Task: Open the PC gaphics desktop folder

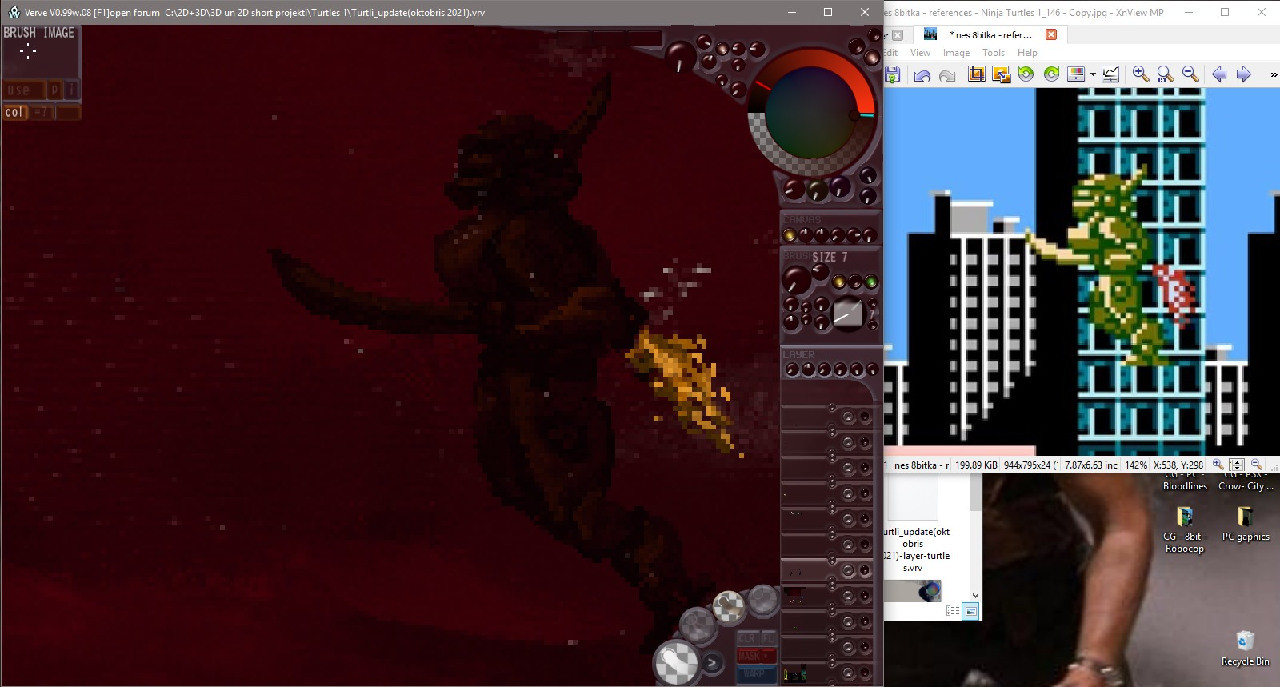Action: pyautogui.click(x=1245, y=525)
